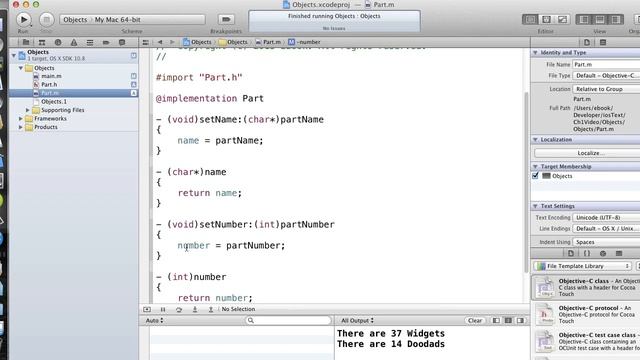Viewport: 640px width, 360px height.
Task: Select Objective-C protocol template
Action: pyautogui.click(x=586, y=314)
